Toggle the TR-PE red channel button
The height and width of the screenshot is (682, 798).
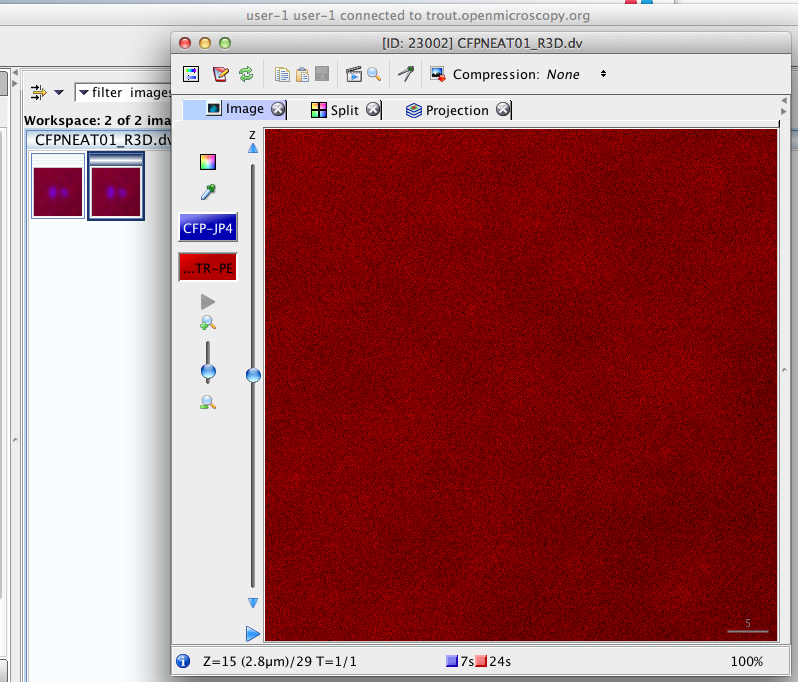(x=208, y=268)
